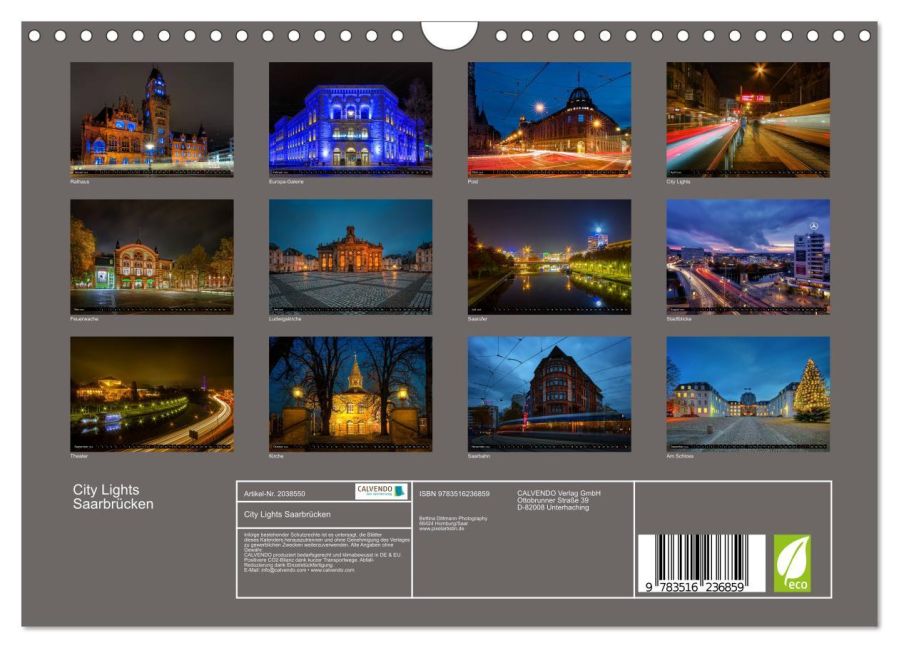Open the Post building thumbnail

tap(549, 119)
